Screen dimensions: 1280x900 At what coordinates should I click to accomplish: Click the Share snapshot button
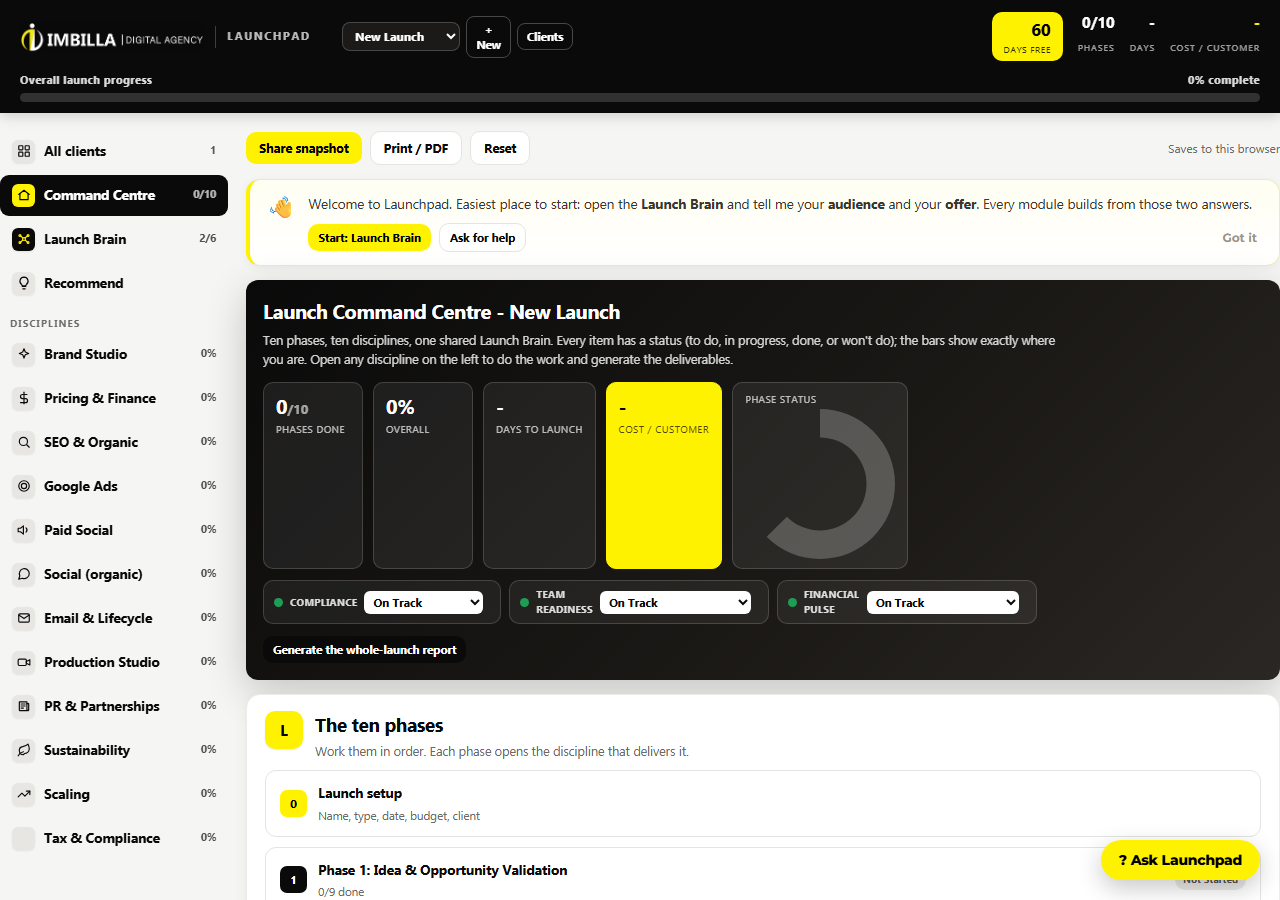pos(304,148)
